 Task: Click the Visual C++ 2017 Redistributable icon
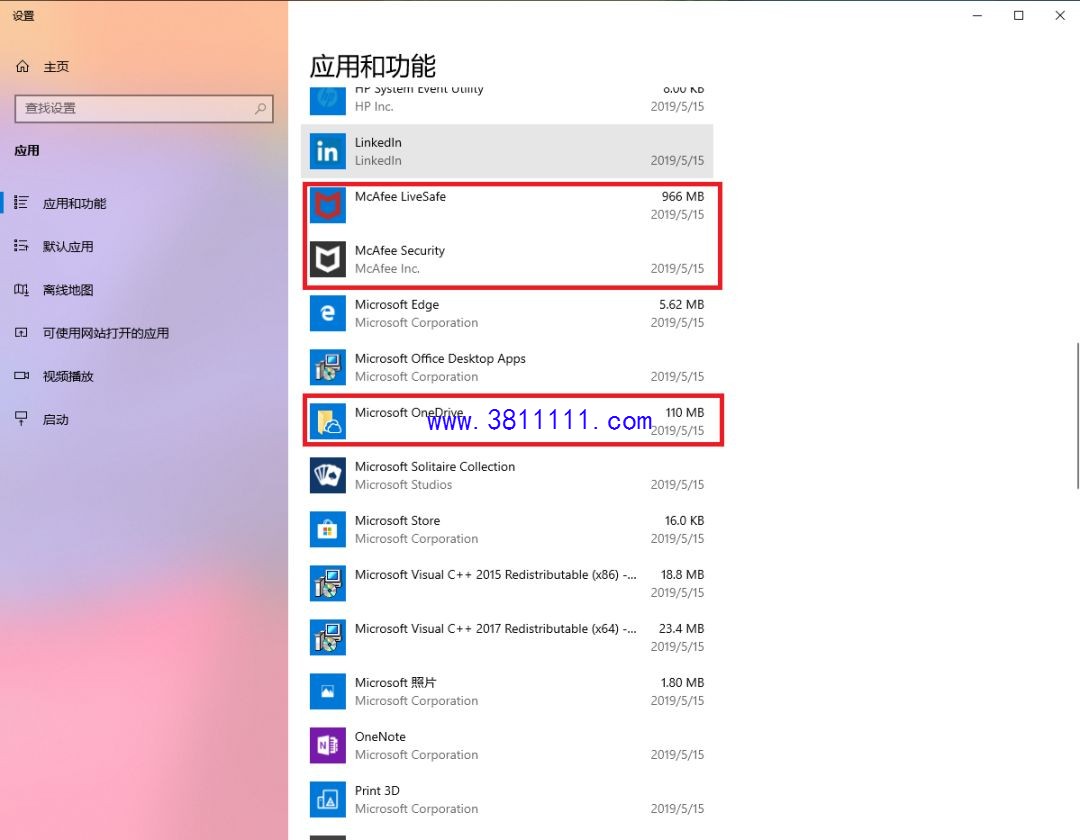click(x=327, y=638)
